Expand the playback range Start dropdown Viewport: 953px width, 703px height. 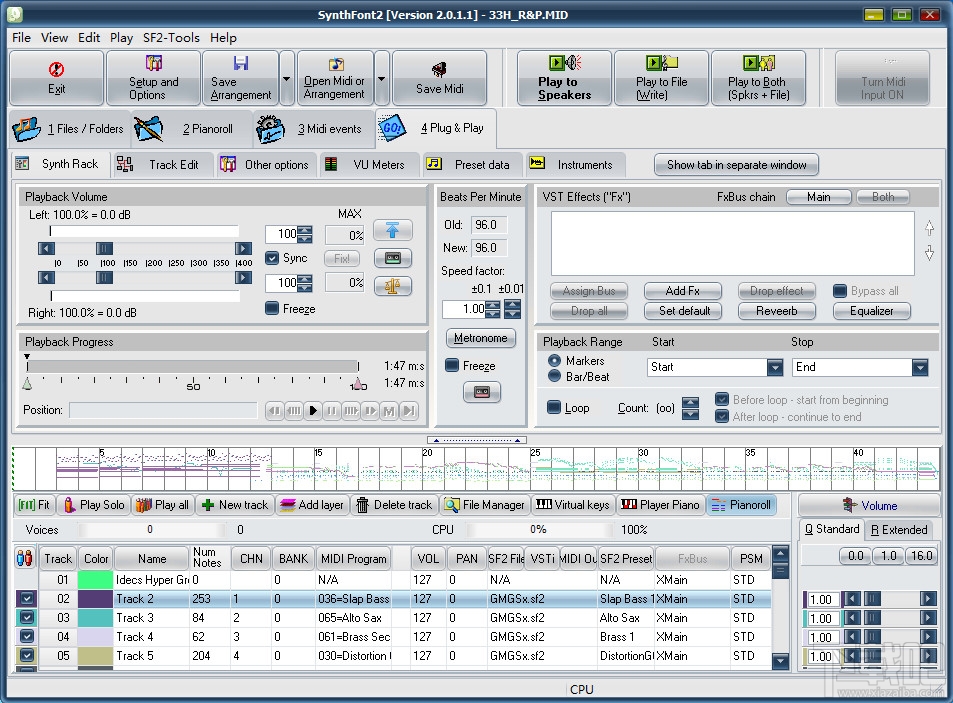click(x=774, y=368)
